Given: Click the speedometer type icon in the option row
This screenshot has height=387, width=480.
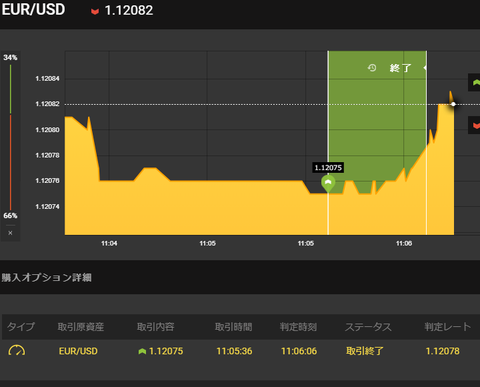Looking at the screenshot, I should coord(16,351).
